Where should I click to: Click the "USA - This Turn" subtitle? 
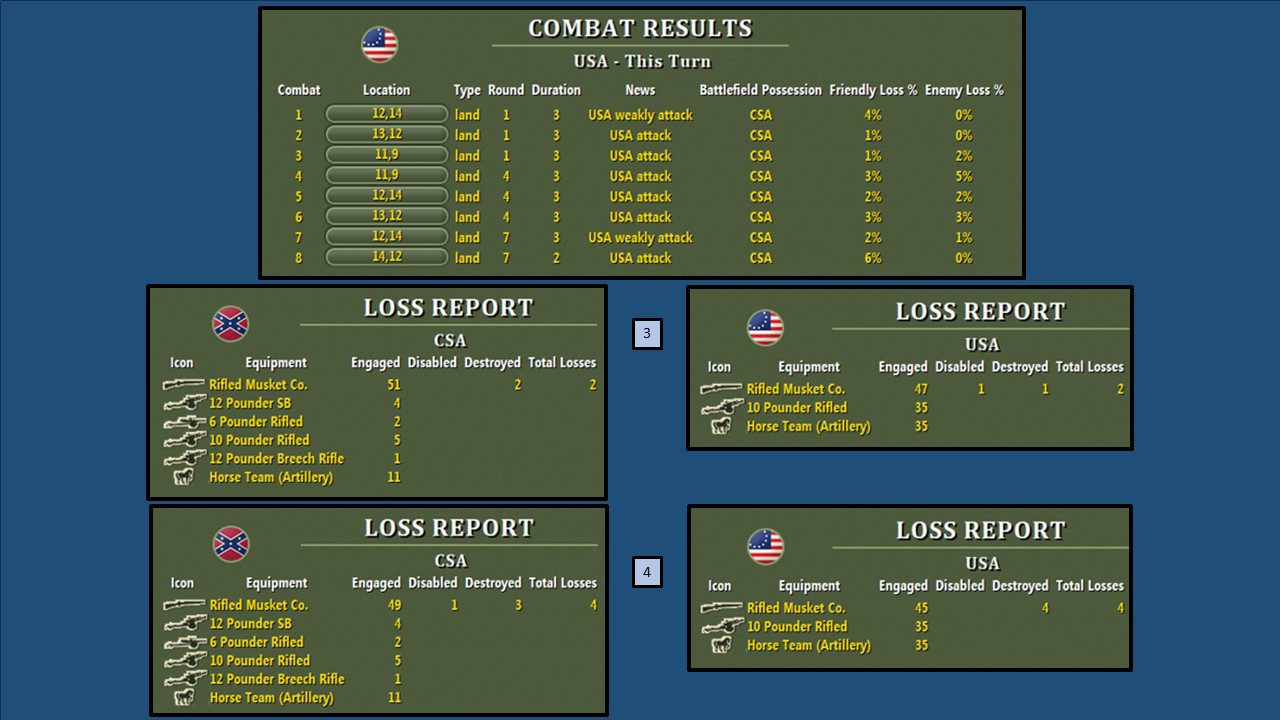pyautogui.click(x=642, y=61)
